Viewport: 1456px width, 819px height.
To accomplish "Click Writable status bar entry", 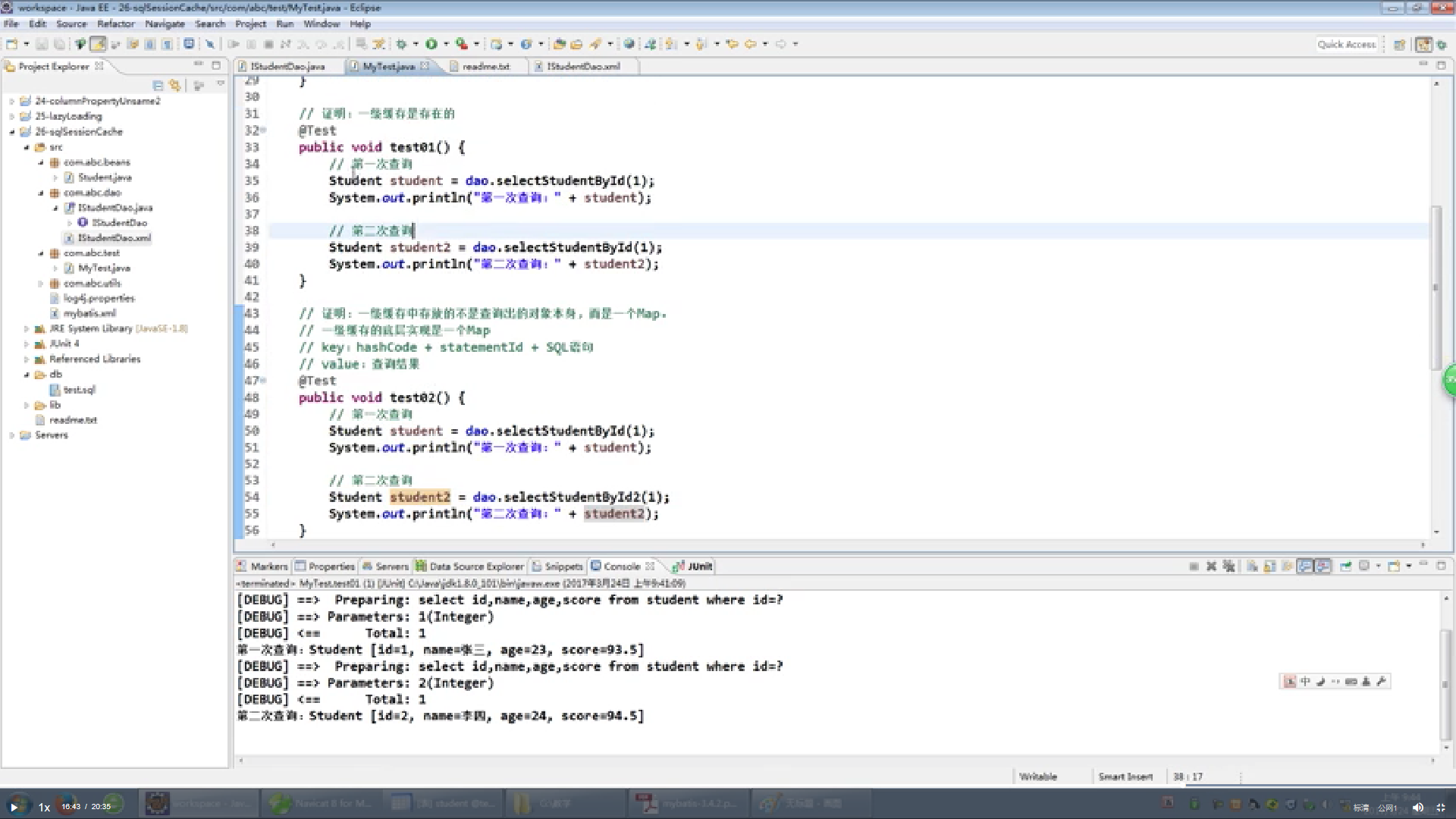I will (x=1038, y=777).
